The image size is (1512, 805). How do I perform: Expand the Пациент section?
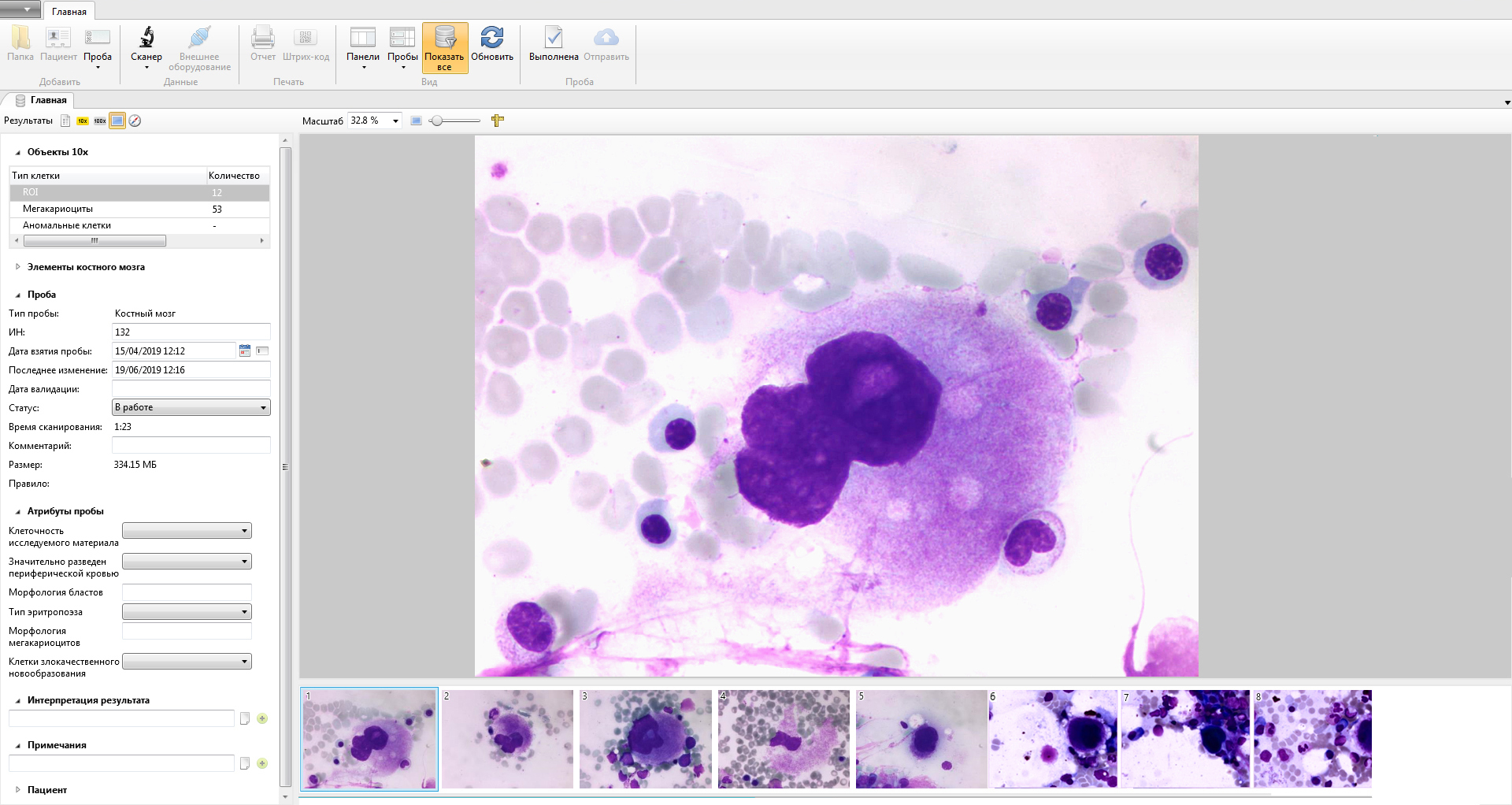pyautogui.click(x=18, y=789)
